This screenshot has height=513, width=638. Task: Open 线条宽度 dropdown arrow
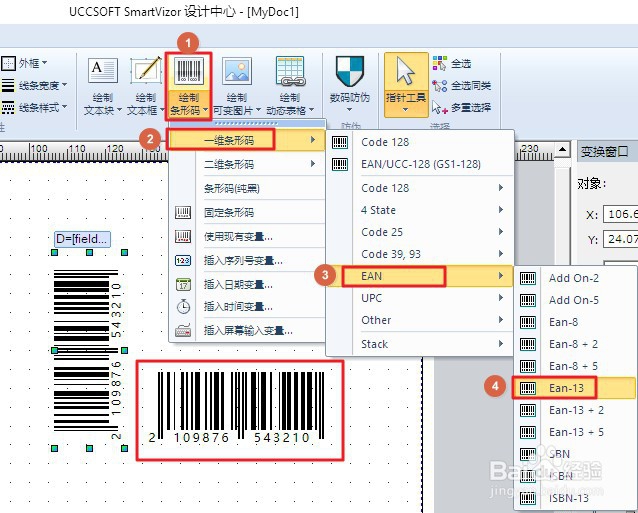pos(64,85)
